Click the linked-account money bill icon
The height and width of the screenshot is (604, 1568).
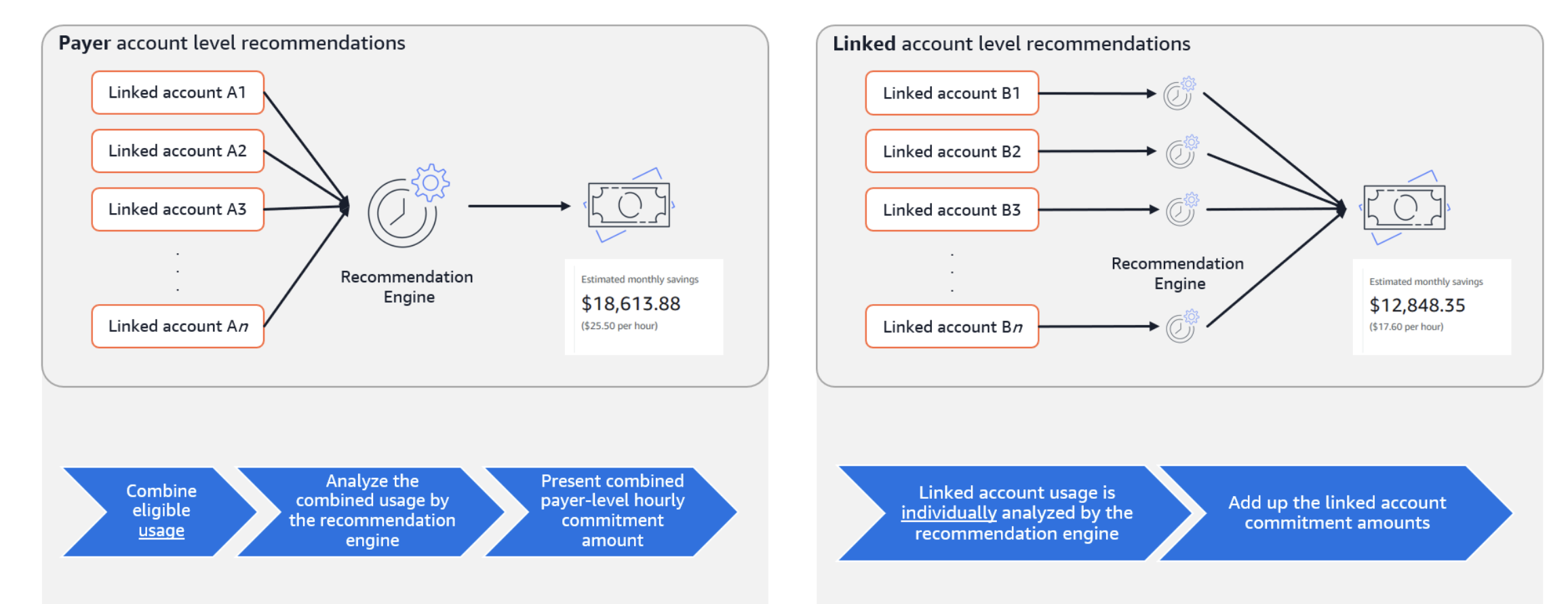click(1405, 208)
